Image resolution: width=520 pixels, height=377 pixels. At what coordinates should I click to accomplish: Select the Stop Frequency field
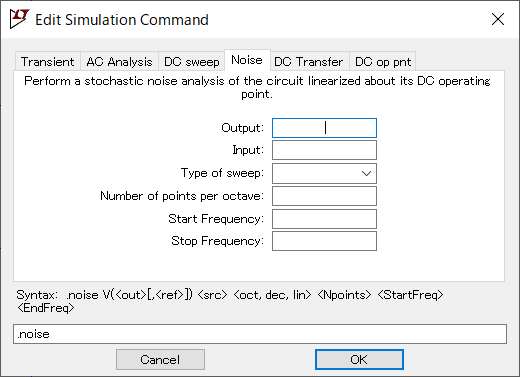pos(324,241)
